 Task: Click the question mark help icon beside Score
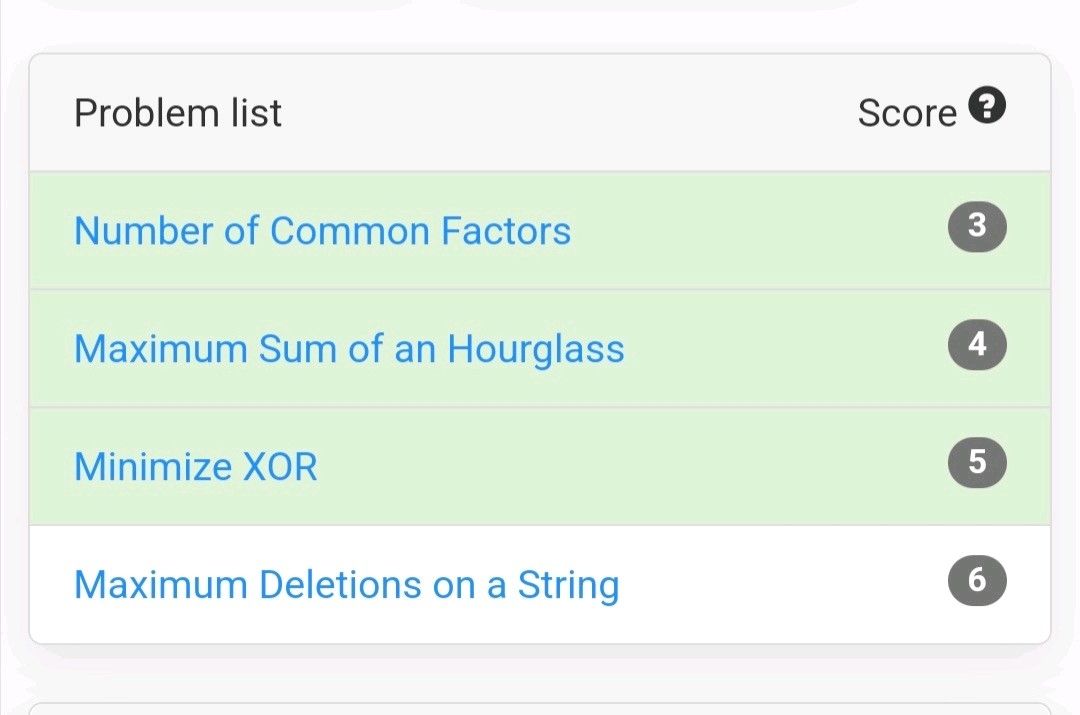pos(987,105)
